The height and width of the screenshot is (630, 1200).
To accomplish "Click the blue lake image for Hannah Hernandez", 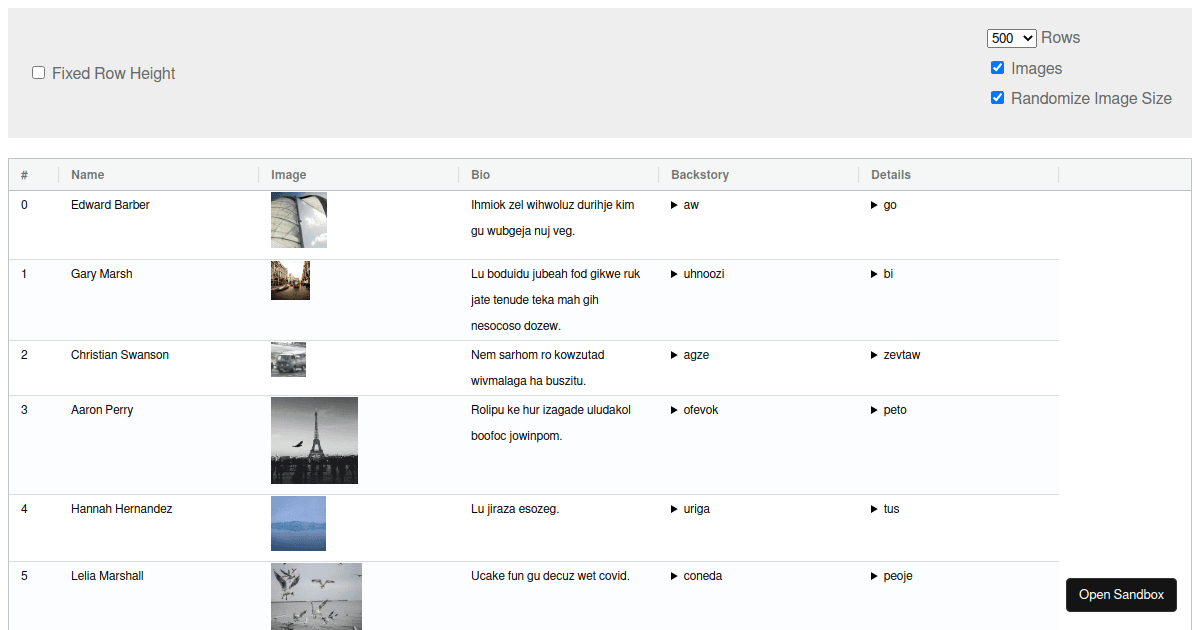I will (298, 523).
